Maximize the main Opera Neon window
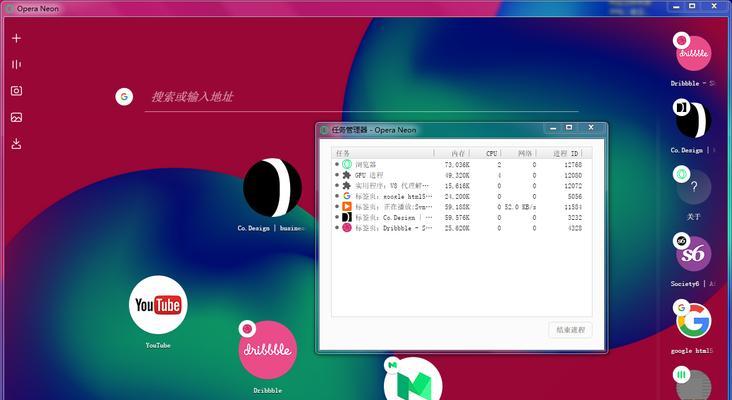Screen dimensions: 732x400 692,6
